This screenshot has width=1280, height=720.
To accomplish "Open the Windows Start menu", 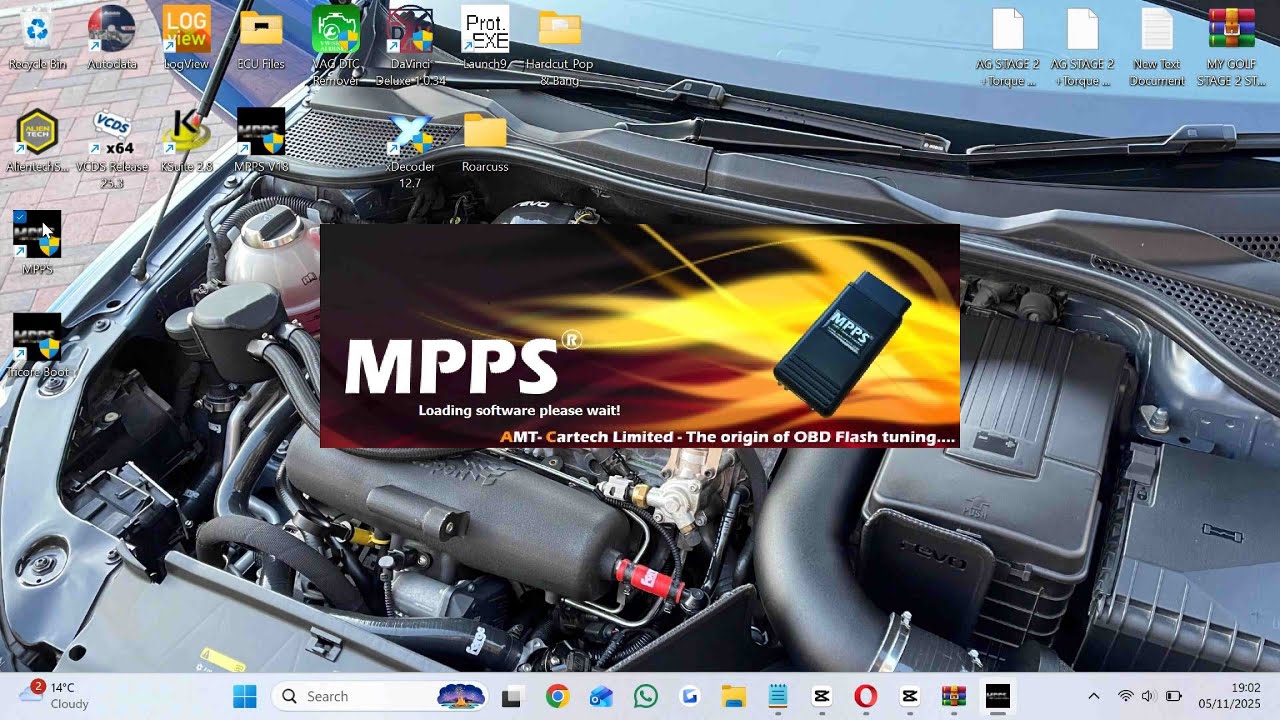I will point(245,697).
